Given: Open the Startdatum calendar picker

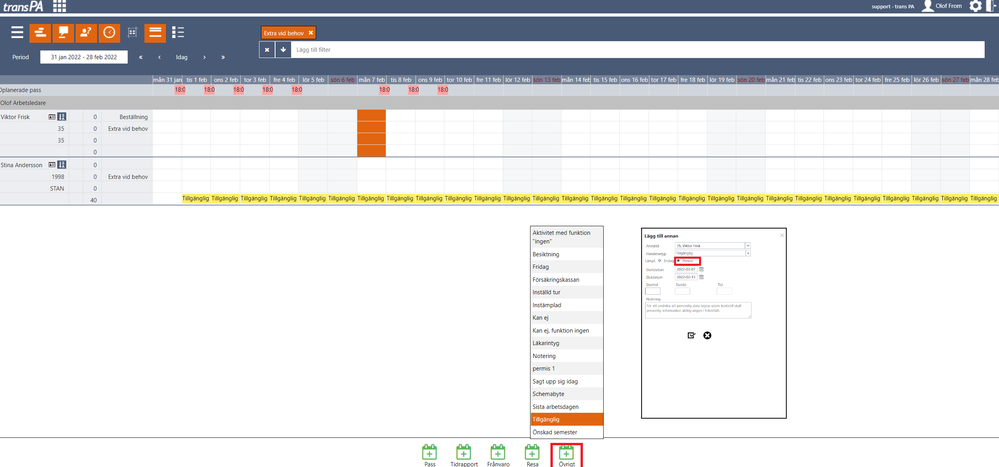Looking at the screenshot, I should (x=701, y=269).
